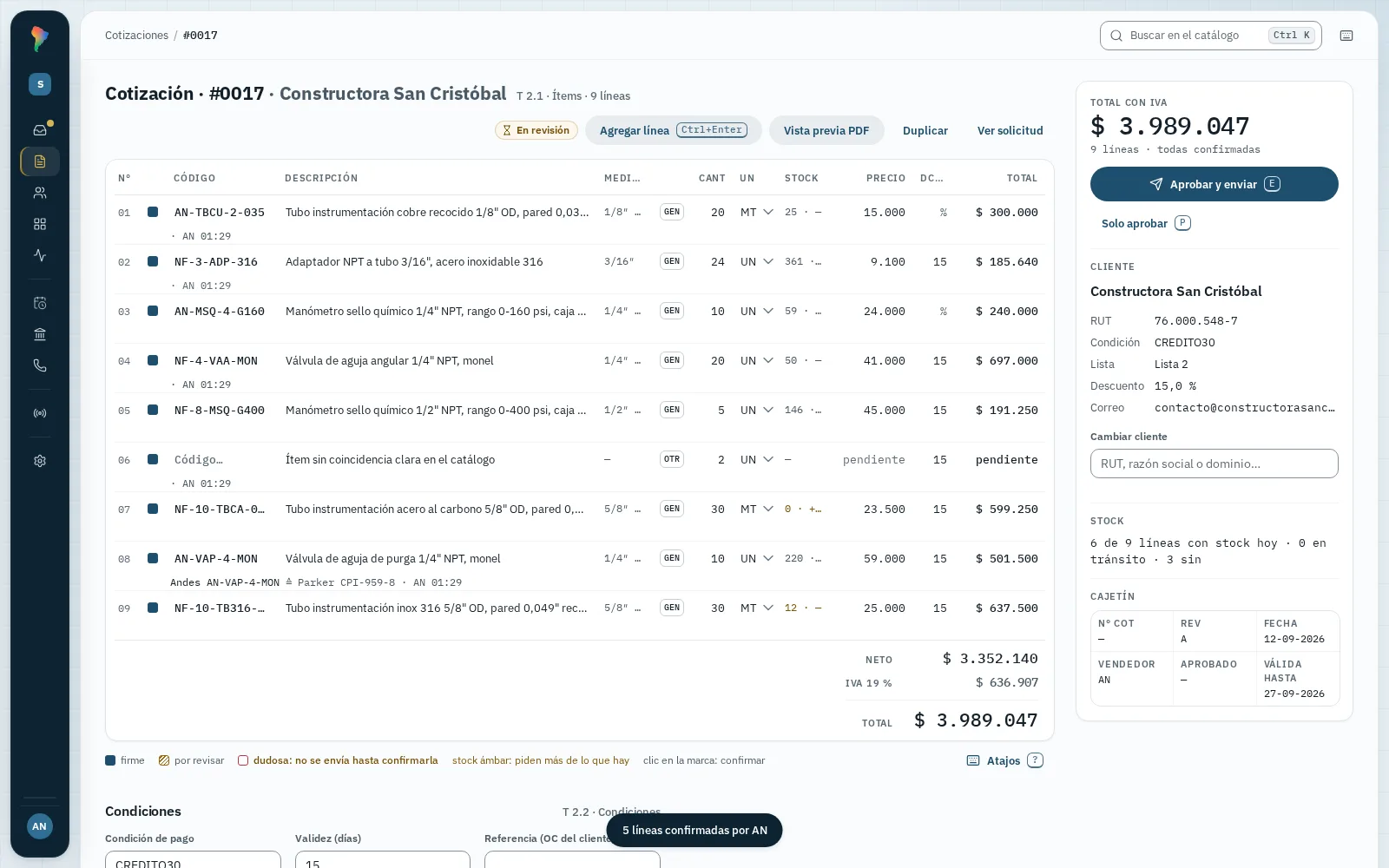Open Atajos shortcuts help
The height and width of the screenshot is (868, 1389).
click(1004, 760)
